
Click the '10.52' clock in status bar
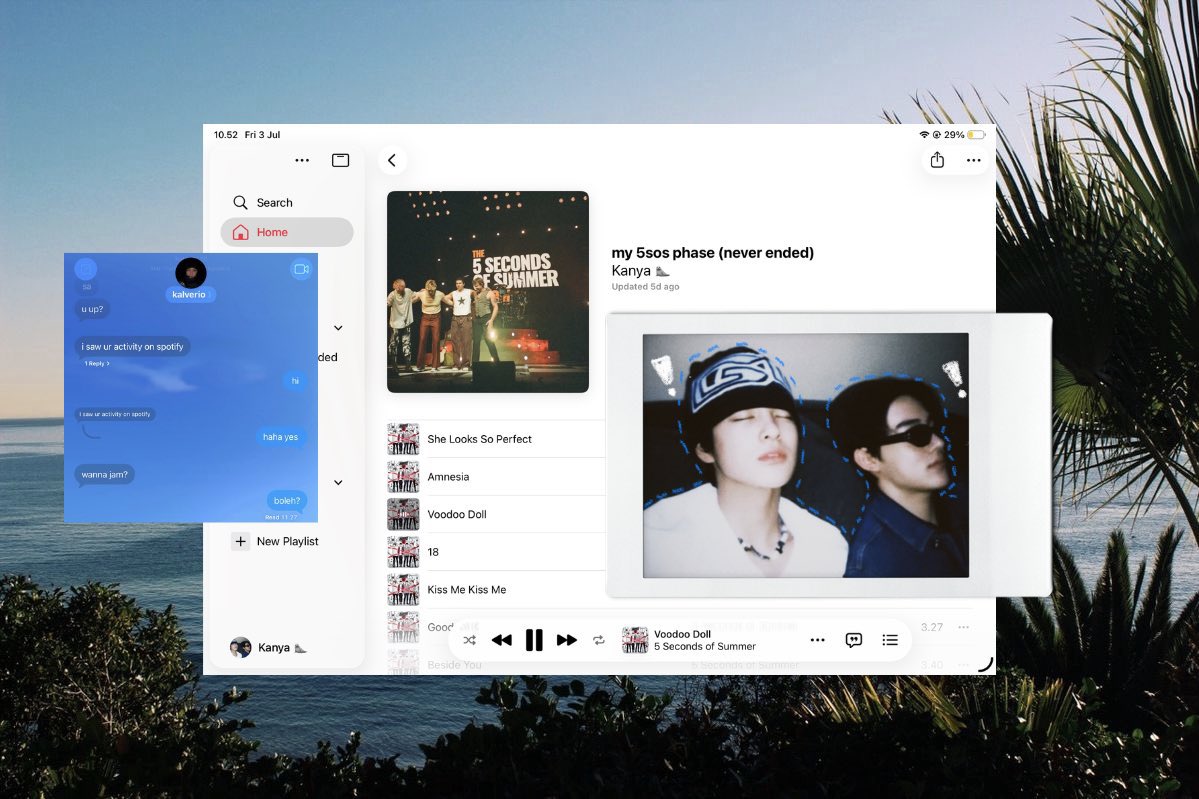click(x=226, y=135)
